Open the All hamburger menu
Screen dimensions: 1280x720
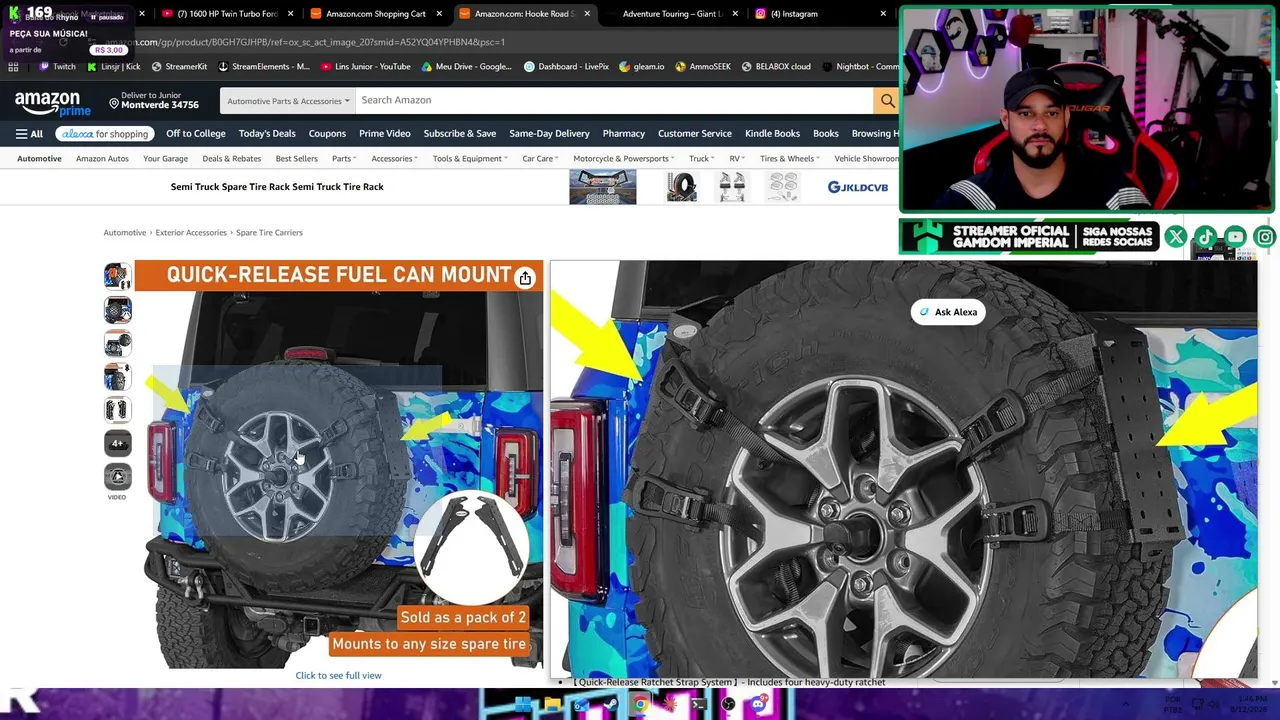coord(29,134)
